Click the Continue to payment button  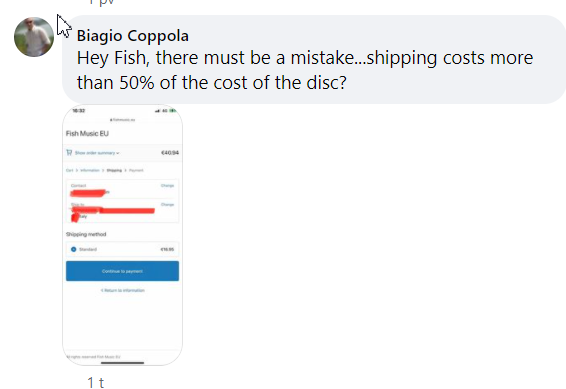coord(122,271)
